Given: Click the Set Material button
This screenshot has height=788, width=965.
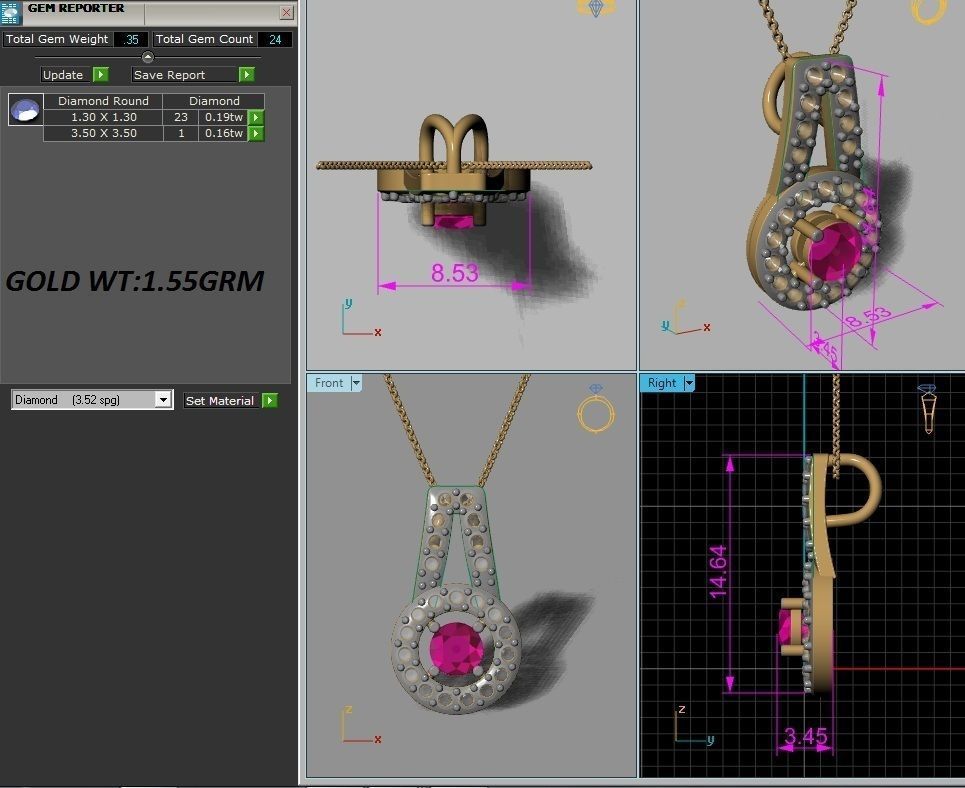Looking at the screenshot, I should tap(222, 401).
